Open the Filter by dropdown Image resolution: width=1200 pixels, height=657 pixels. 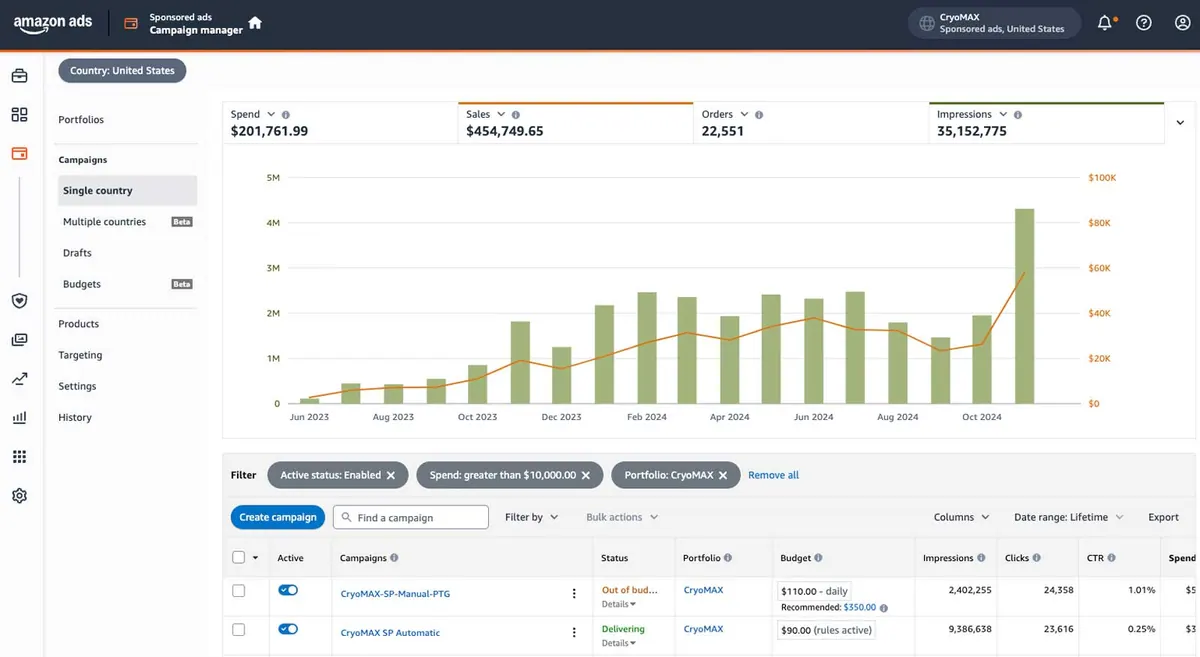[532, 517]
